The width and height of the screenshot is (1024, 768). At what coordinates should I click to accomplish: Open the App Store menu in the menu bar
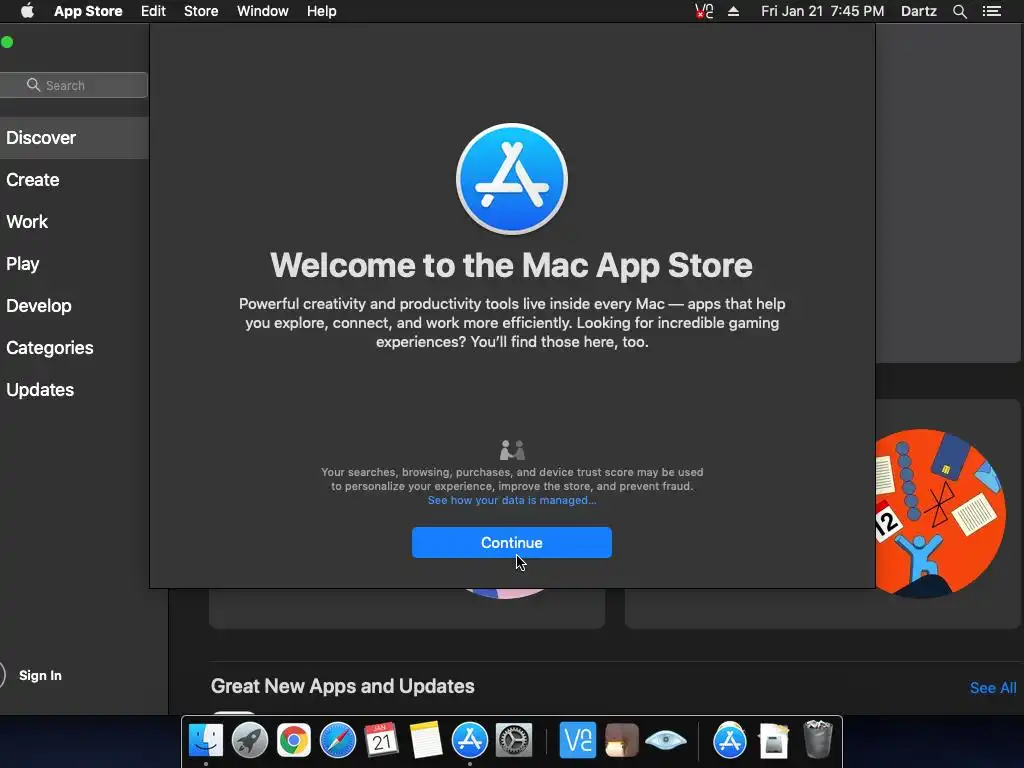[x=88, y=11]
